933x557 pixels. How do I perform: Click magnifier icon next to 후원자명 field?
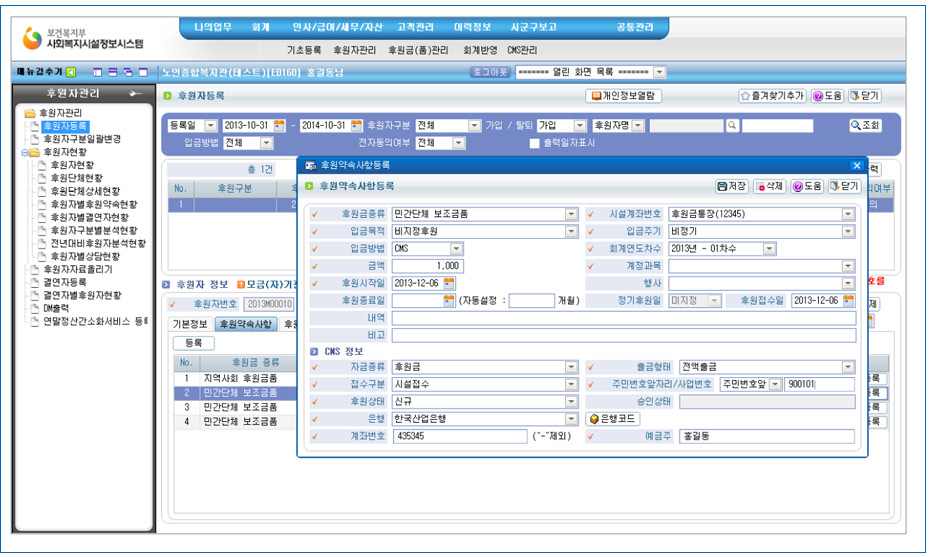(x=732, y=126)
